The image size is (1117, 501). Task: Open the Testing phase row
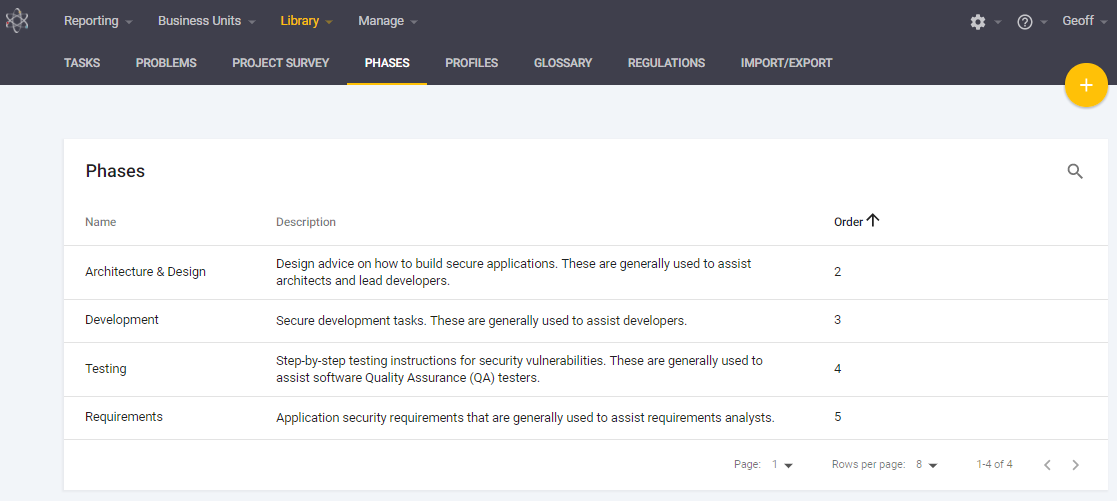coord(106,369)
